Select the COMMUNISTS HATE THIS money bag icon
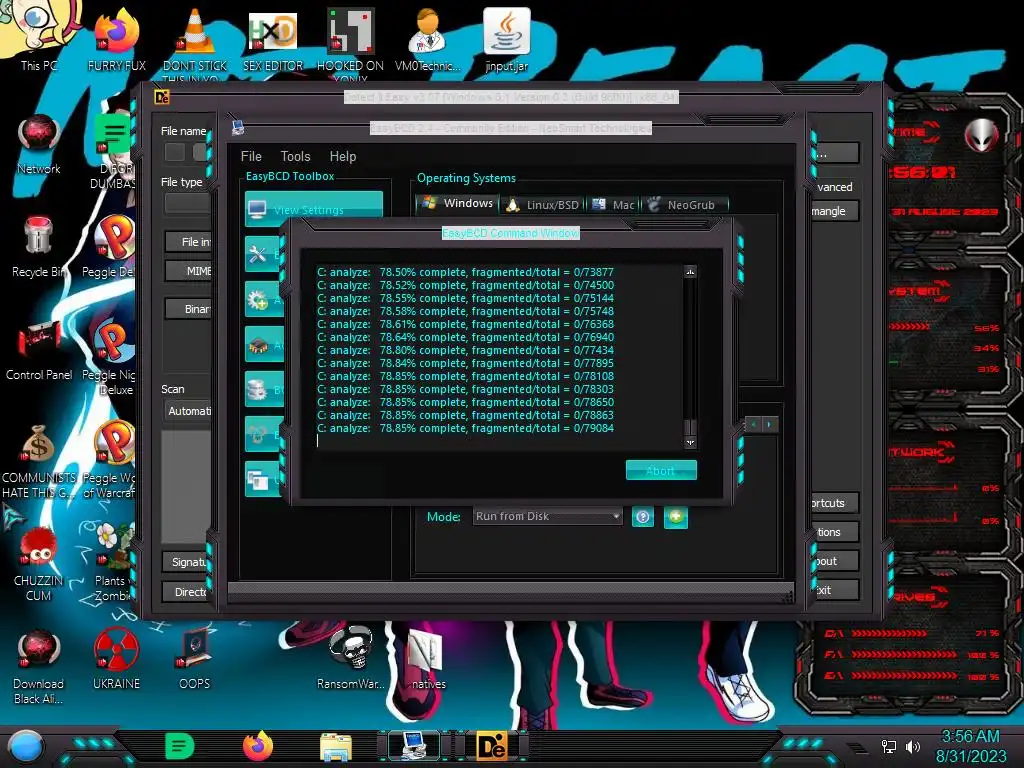The image size is (1024, 768). (39, 460)
